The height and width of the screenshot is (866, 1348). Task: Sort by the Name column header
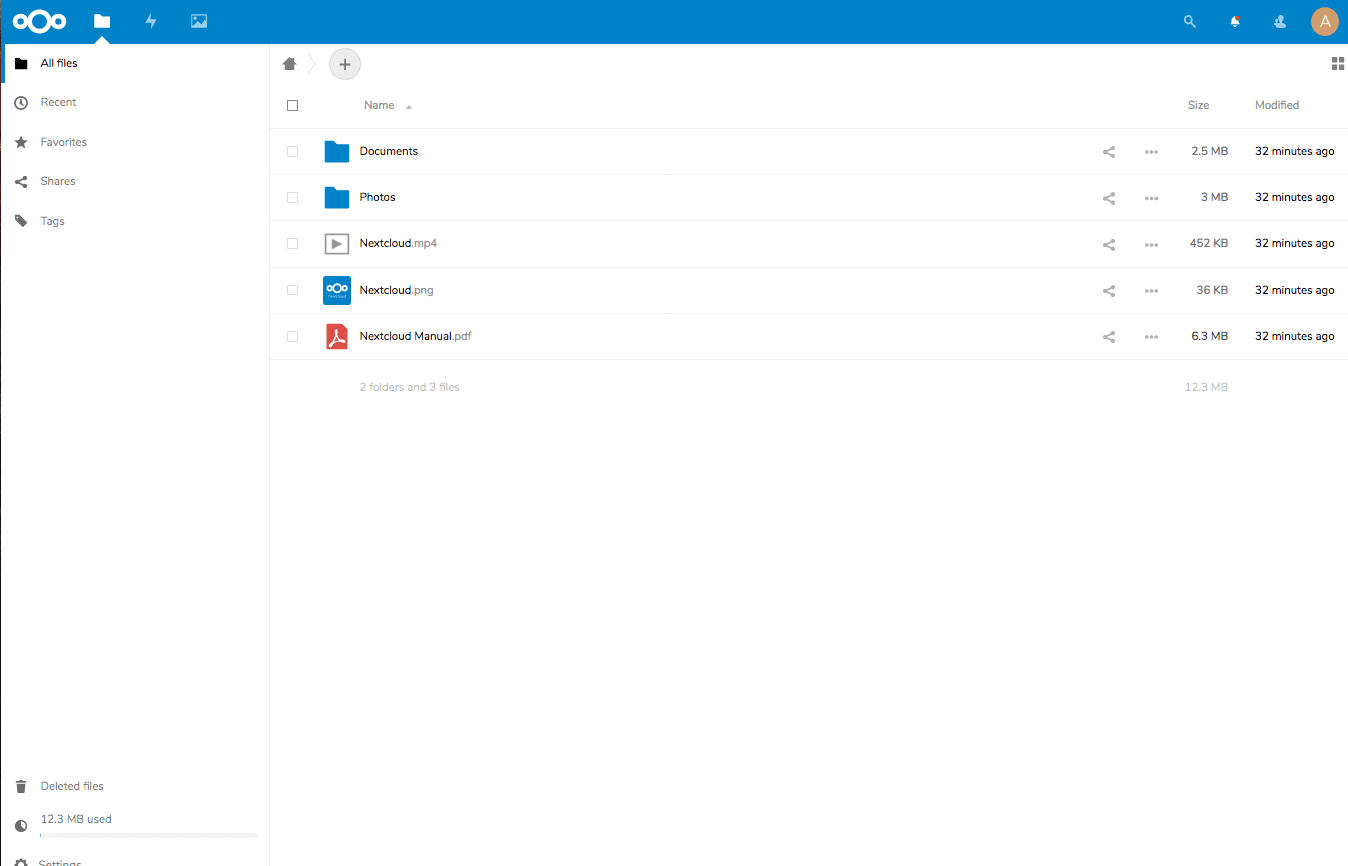click(x=379, y=105)
